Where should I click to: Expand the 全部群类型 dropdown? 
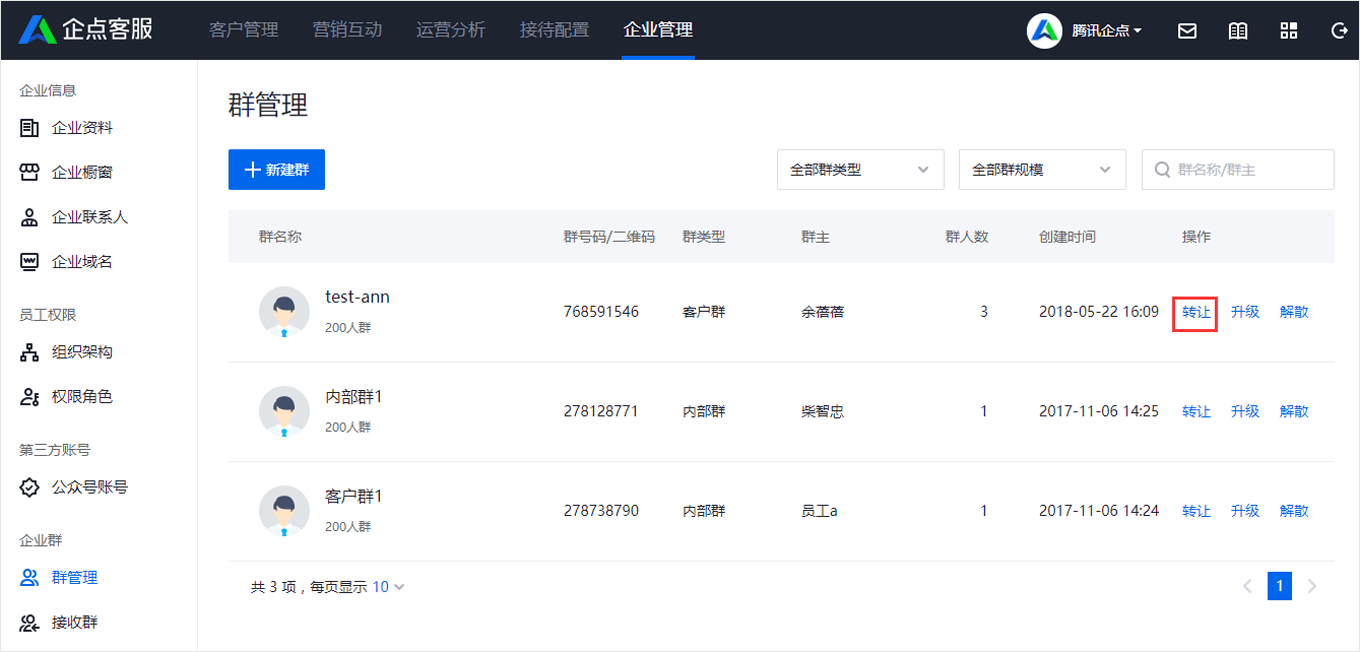[861, 170]
